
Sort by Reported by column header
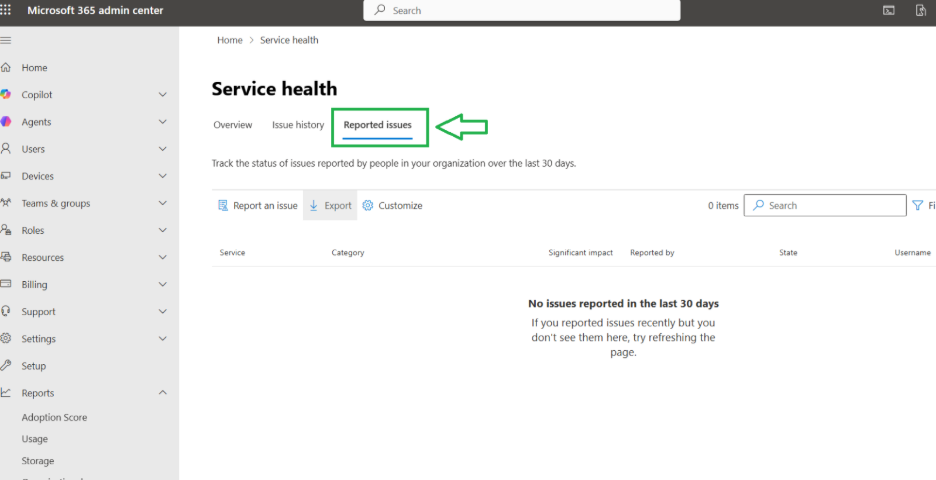pyautogui.click(x=652, y=253)
